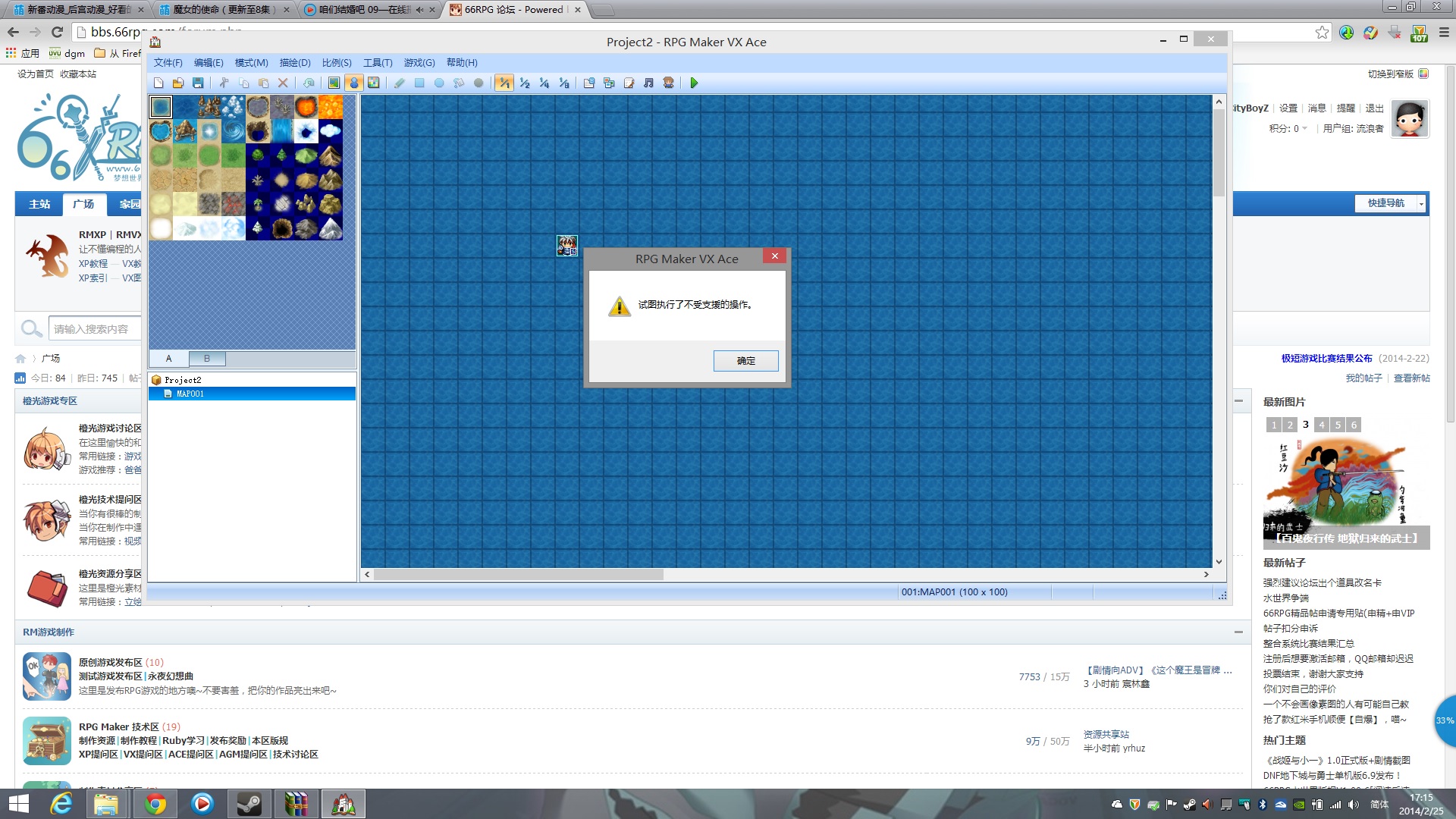Viewport: 1456px width, 819px height.
Task: Start Playtest with the green arrow
Action: [694, 83]
